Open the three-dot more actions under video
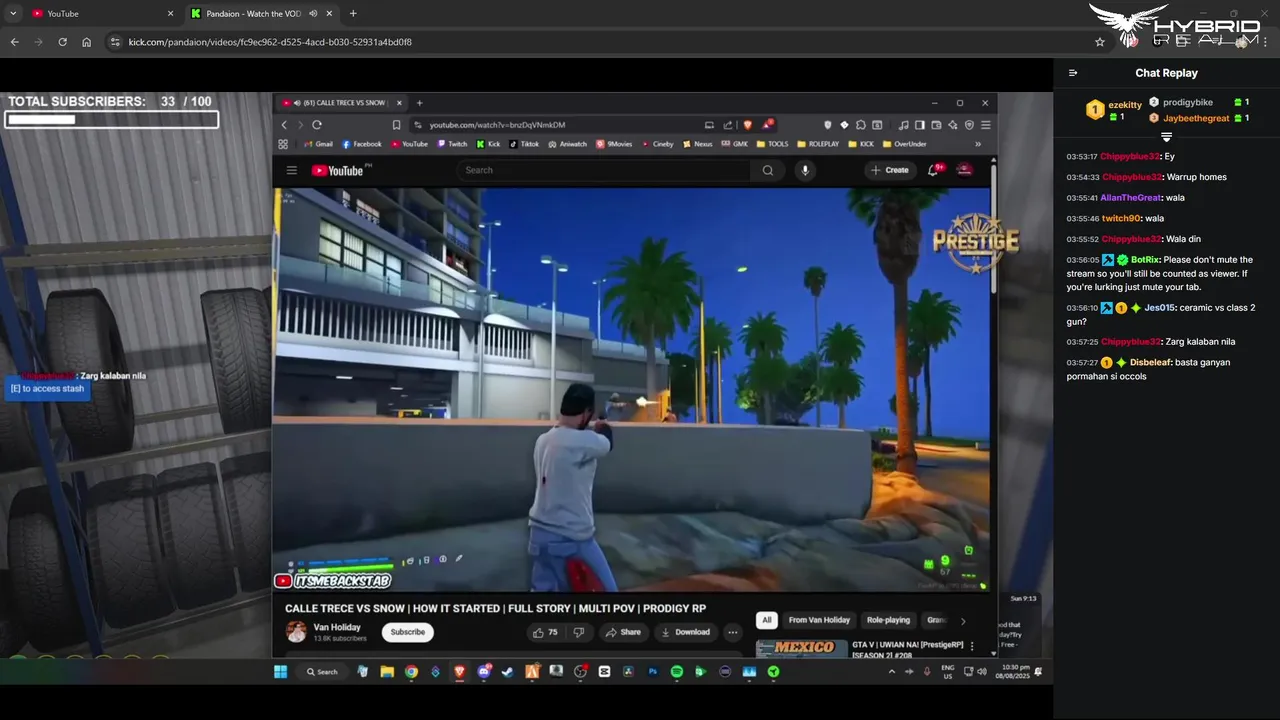This screenshot has height=720, width=1280. pyautogui.click(x=733, y=632)
